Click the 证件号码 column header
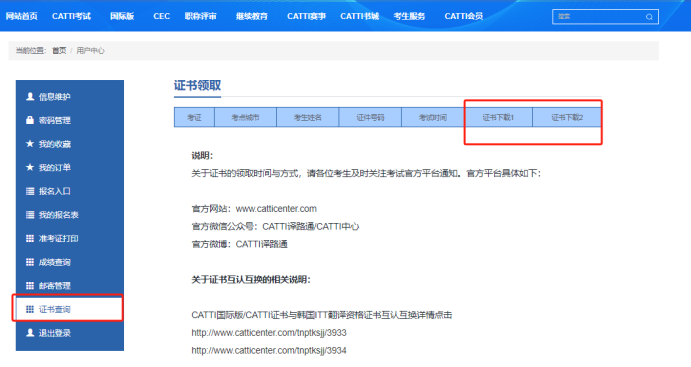This screenshot has height=367, width=691. (370, 117)
